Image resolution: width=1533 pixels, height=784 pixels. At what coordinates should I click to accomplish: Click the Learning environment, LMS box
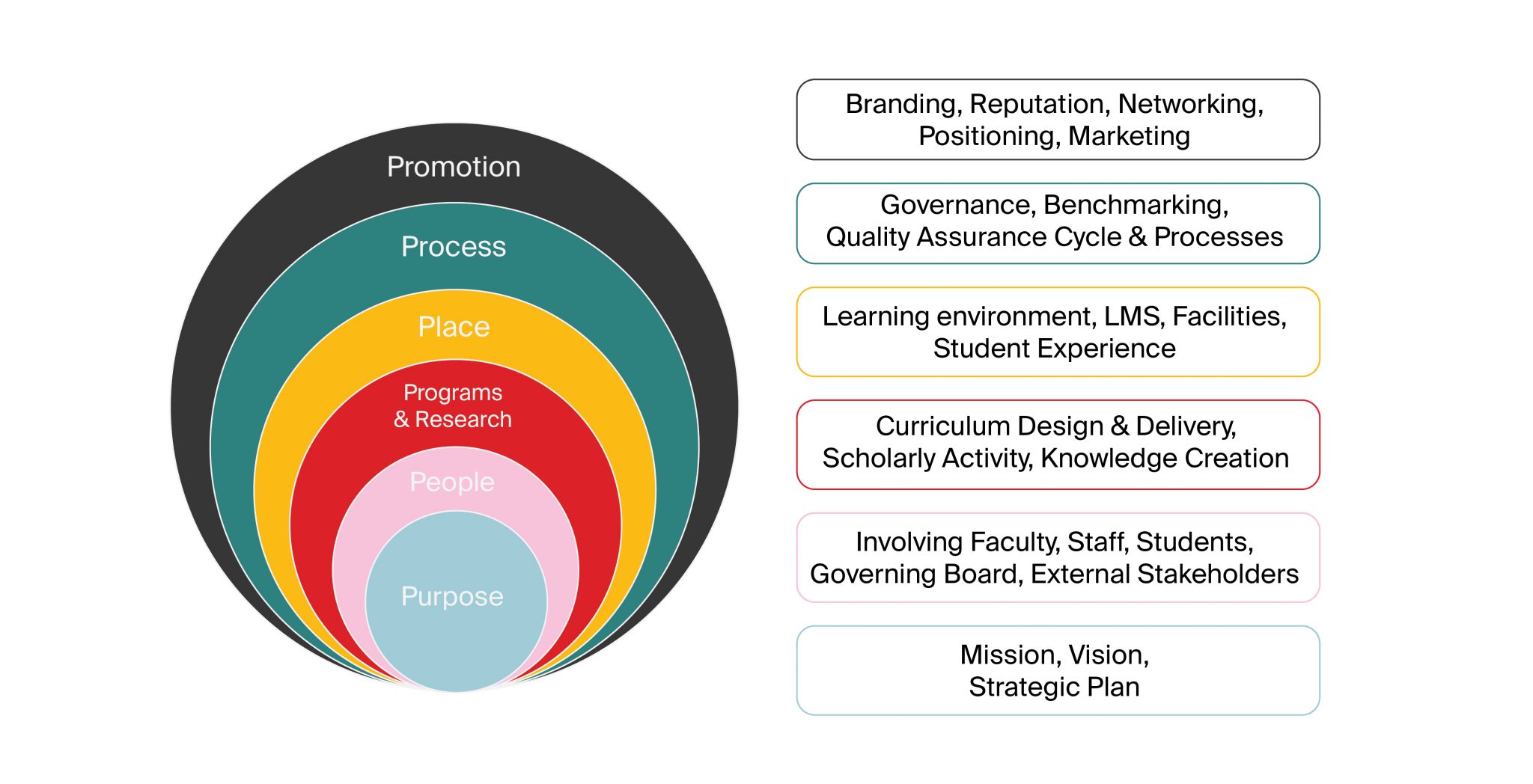[x=1058, y=332]
